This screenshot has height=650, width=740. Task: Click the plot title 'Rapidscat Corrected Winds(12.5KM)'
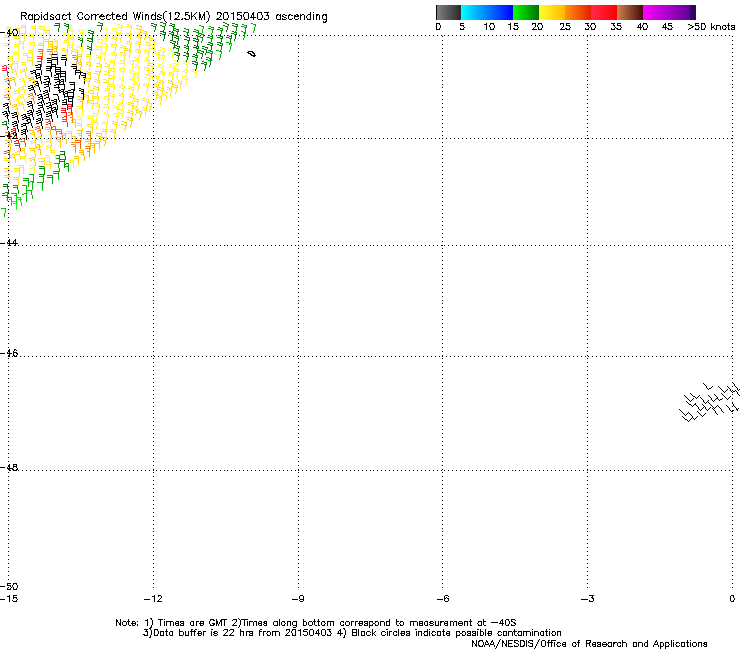115,16
